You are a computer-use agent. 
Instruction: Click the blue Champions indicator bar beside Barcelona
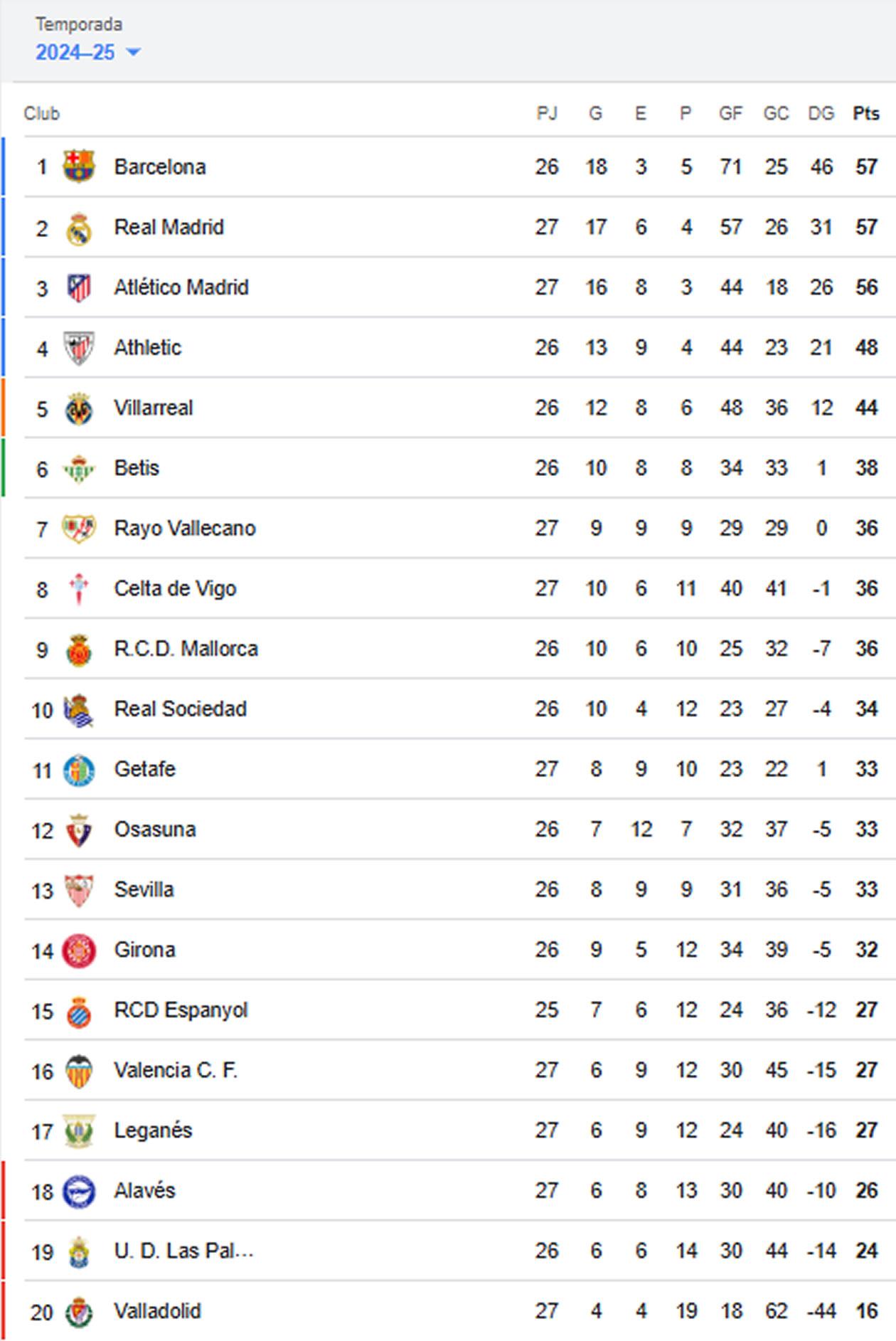click(x=3, y=166)
